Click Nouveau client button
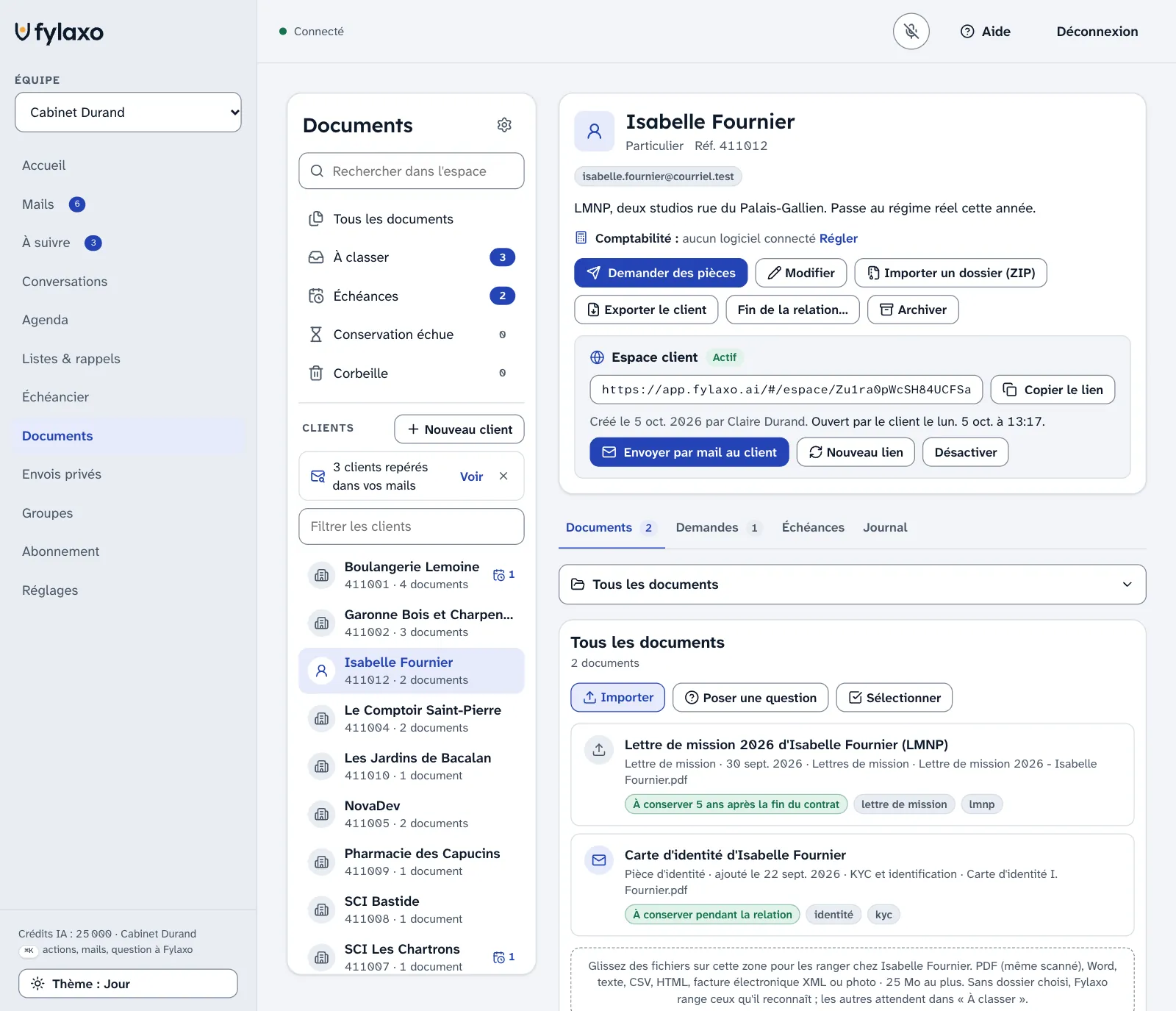This screenshot has height=1011, width=1176. (459, 429)
